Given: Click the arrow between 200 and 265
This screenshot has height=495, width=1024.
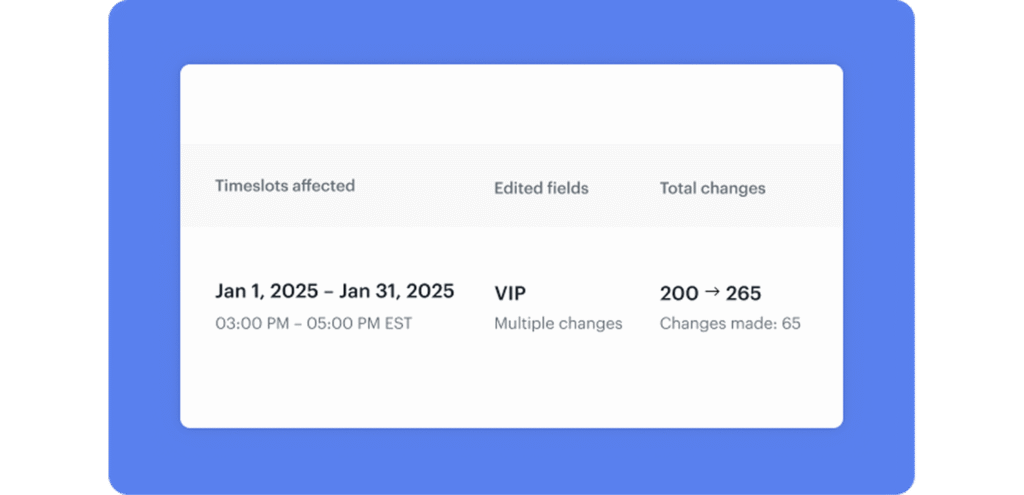Looking at the screenshot, I should pos(712,292).
